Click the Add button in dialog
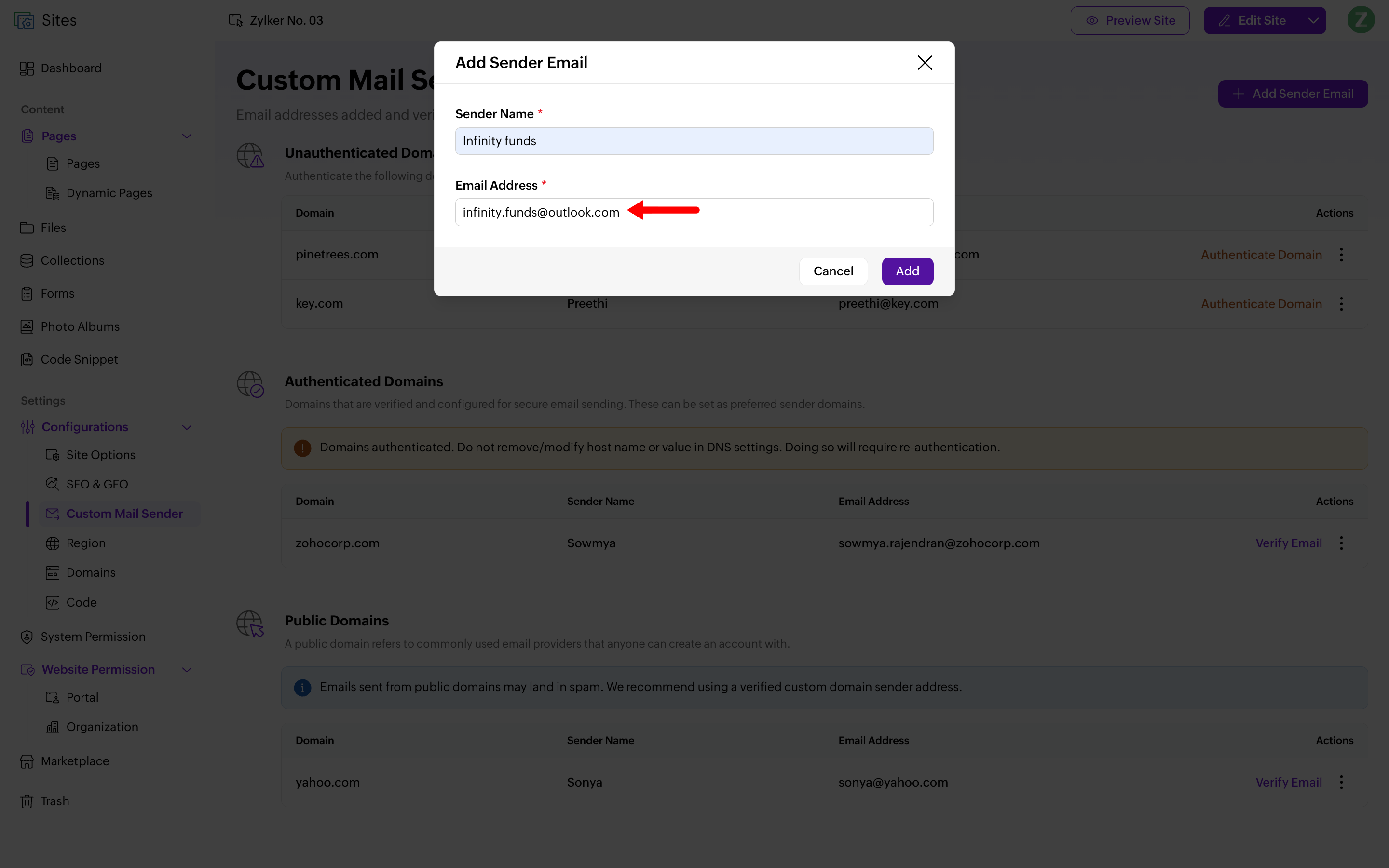Image resolution: width=1389 pixels, height=868 pixels. 908,271
